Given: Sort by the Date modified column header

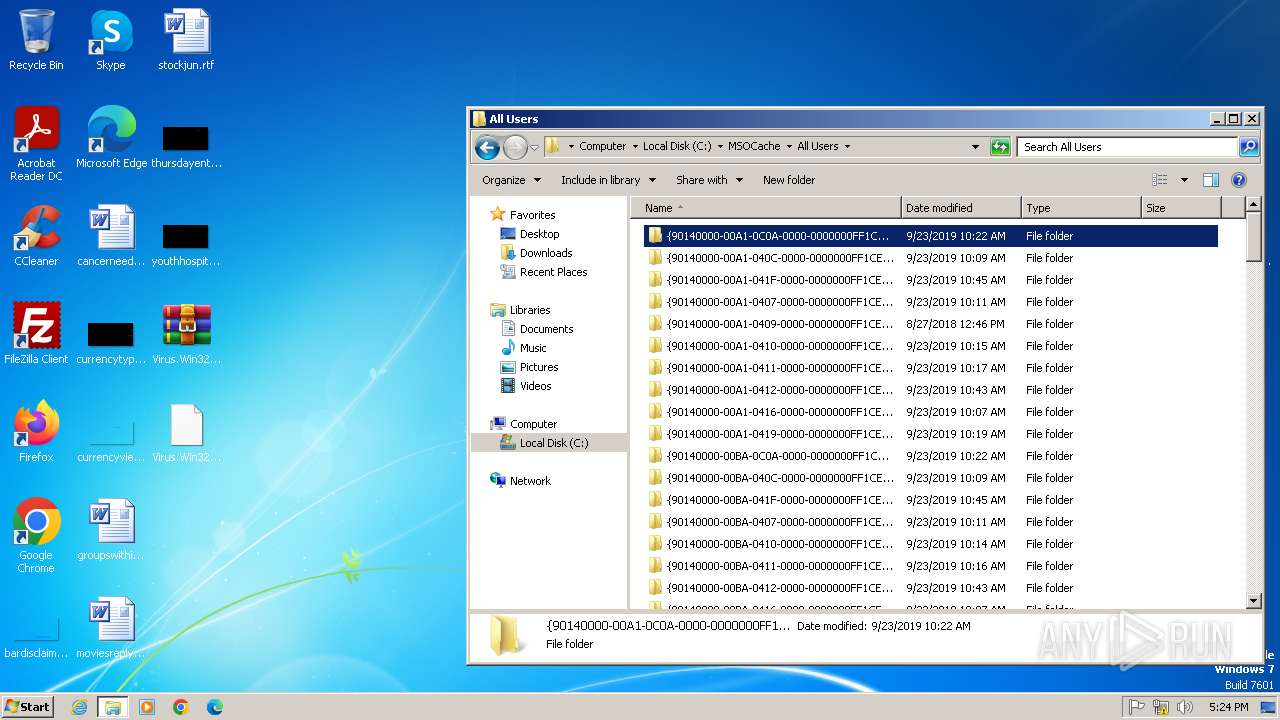Looking at the screenshot, I should tap(961, 208).
